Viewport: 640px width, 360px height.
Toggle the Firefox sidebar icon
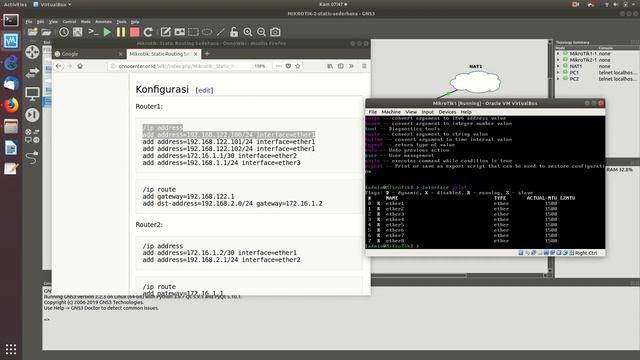tap(340, 66)
